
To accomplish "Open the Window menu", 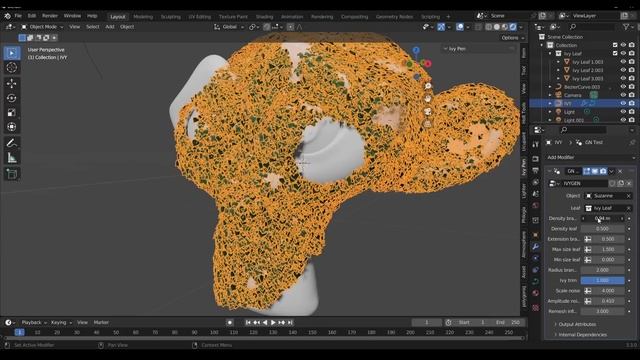I will [x=72, y=16].
